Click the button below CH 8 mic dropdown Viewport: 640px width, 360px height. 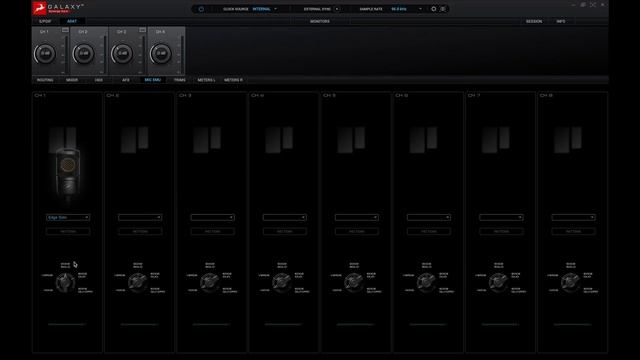[x=573, y=231]
